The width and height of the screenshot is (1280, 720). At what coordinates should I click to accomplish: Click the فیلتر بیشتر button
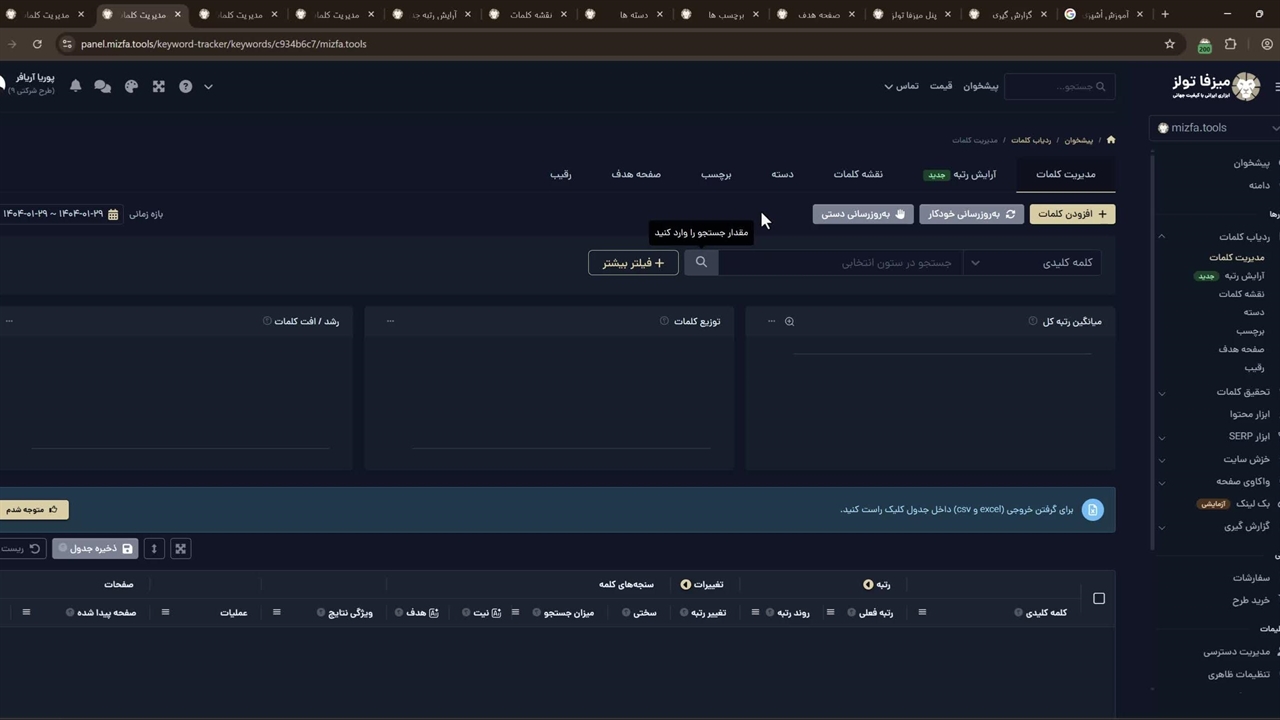click(x=633, y=263)
